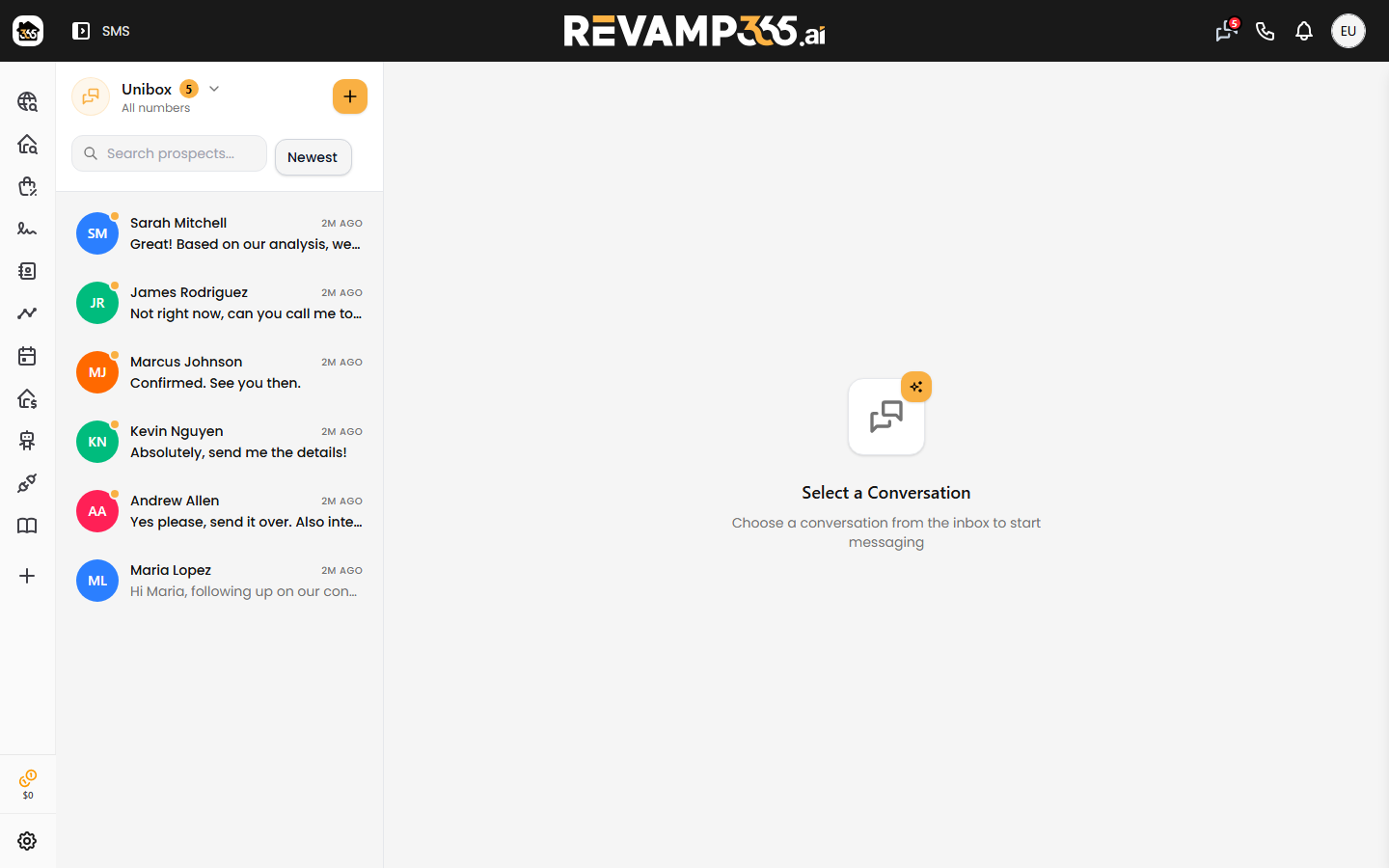Image resolution: width=1389 pixels, height=868 pixels.
Task: Open the house search sidebar icon
Action: [27, 144]
